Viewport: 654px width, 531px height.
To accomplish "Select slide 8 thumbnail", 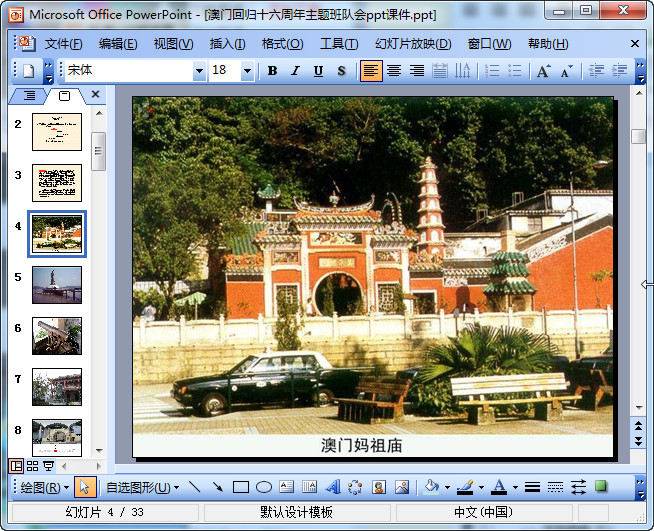I will pyautogui.click(x=57, y=438).
